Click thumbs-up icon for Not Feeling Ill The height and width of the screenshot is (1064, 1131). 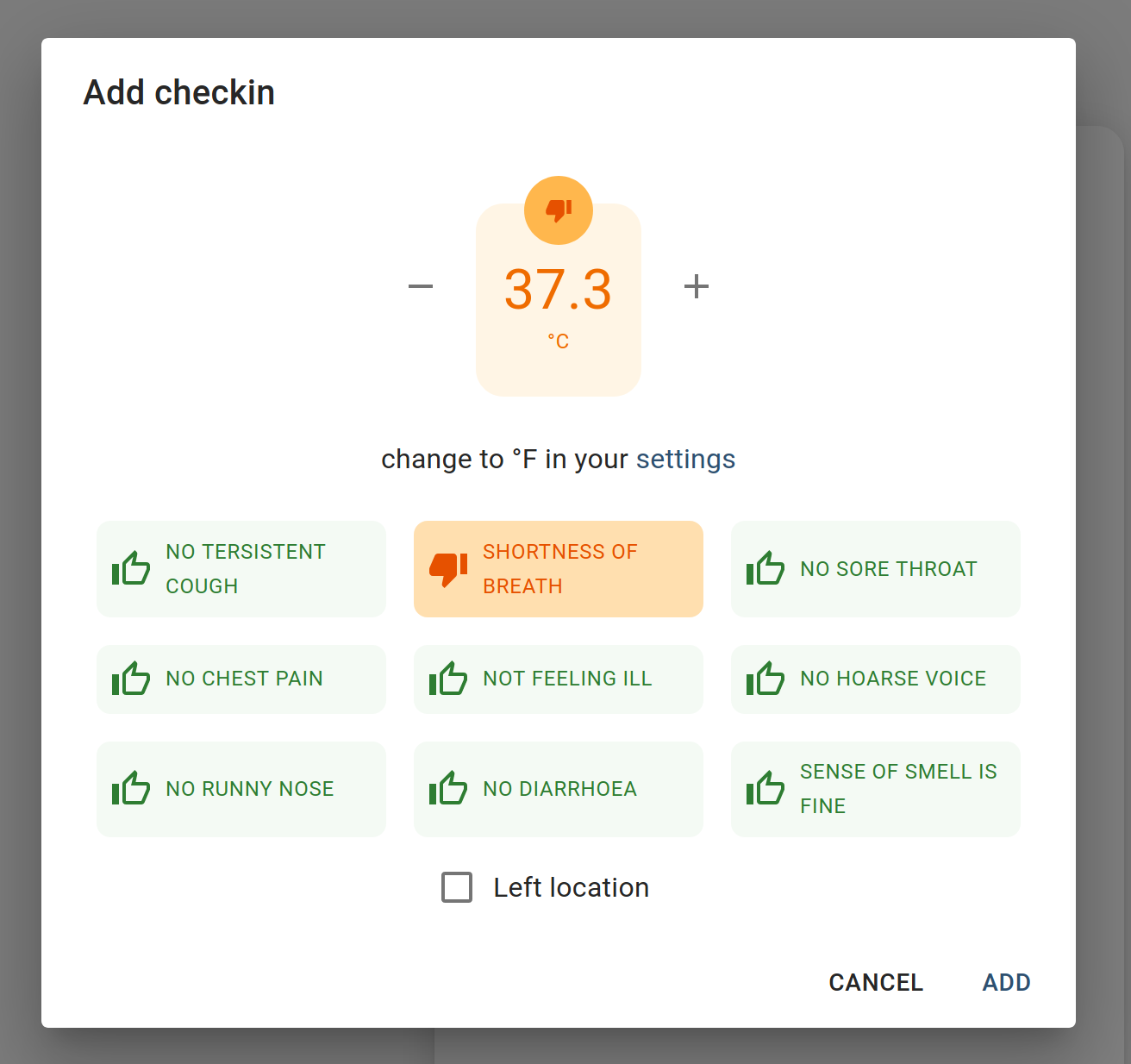(x=448, y=679)
